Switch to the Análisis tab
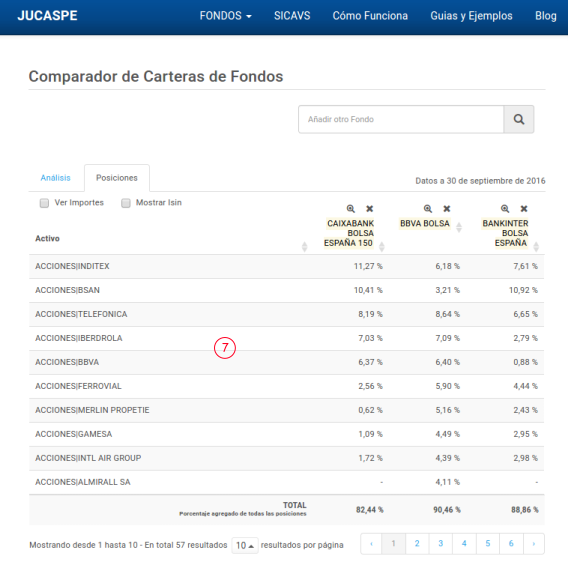The width and height of the screenshot is (568, 565). pyautogui.click(x=55, y=178)
